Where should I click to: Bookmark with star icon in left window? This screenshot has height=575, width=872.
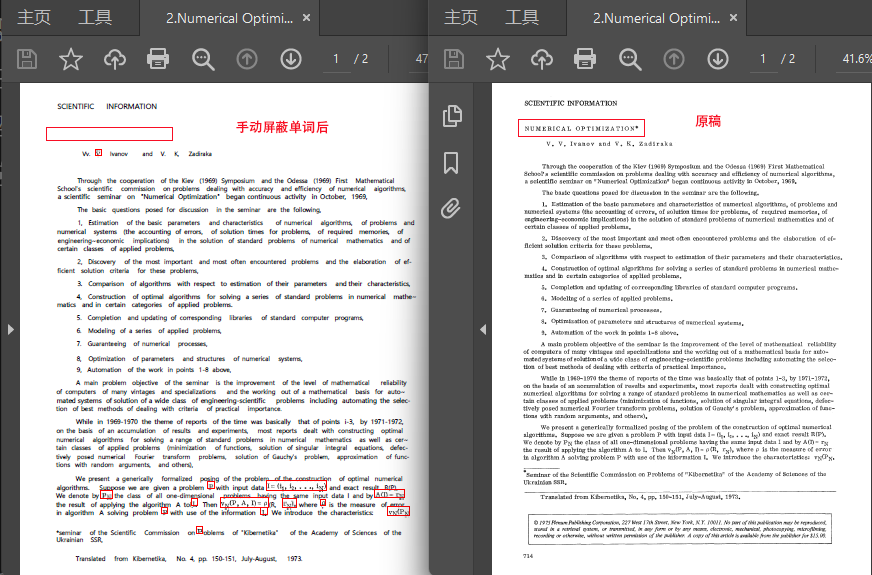(71, 59)
